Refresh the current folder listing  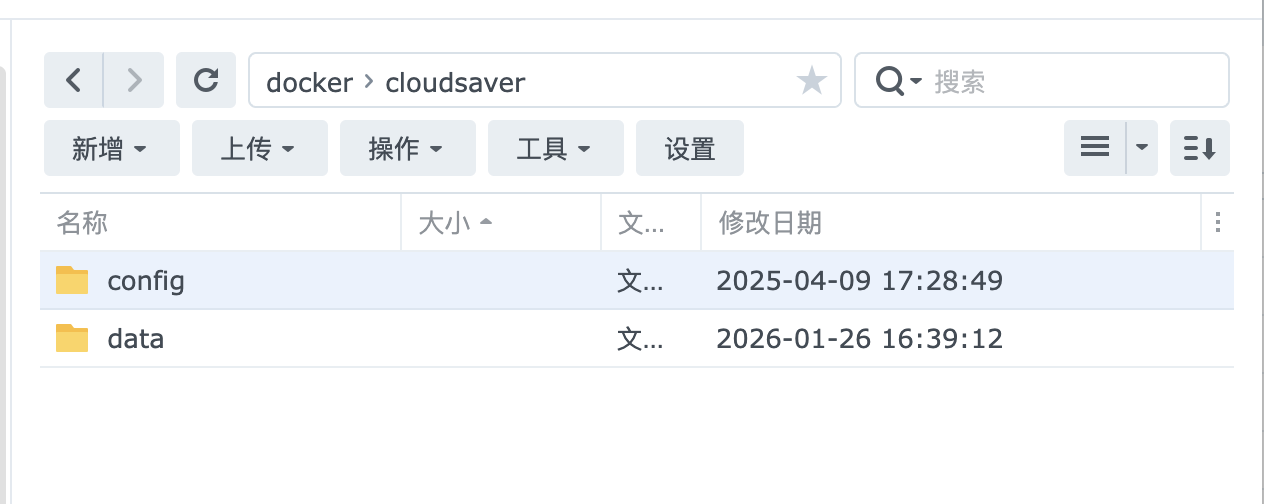point(206,80)
